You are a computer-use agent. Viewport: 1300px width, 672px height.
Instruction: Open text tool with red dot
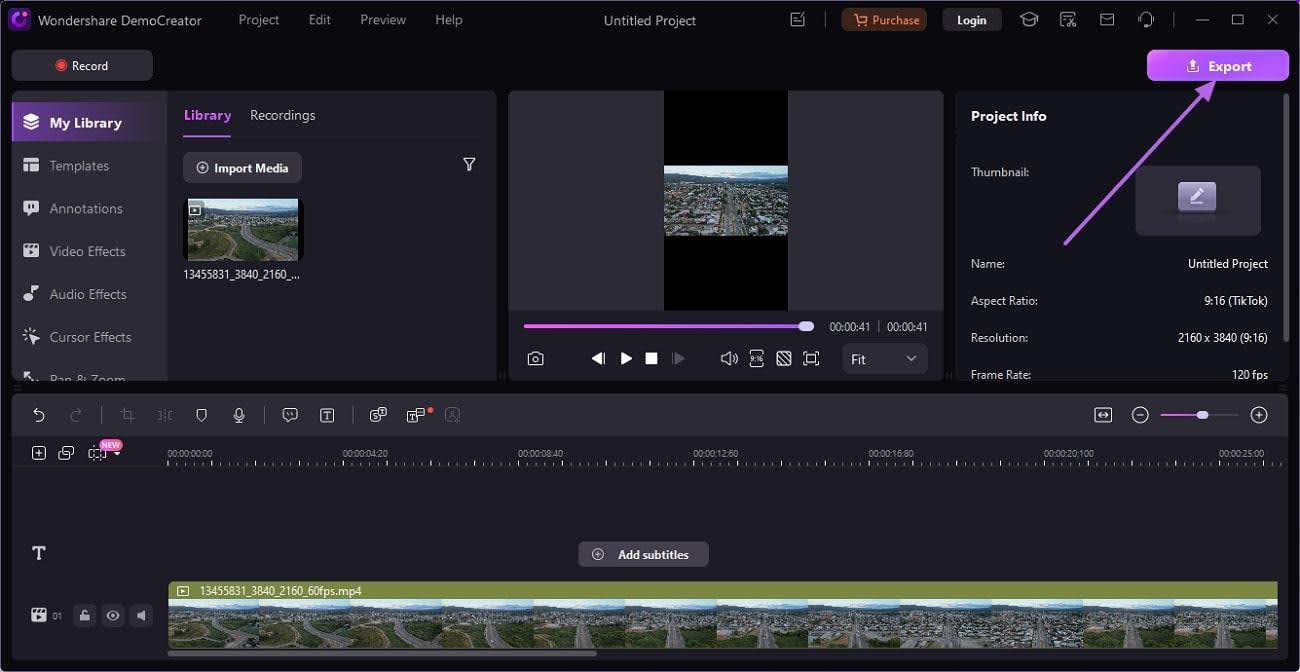pos(417,415)
